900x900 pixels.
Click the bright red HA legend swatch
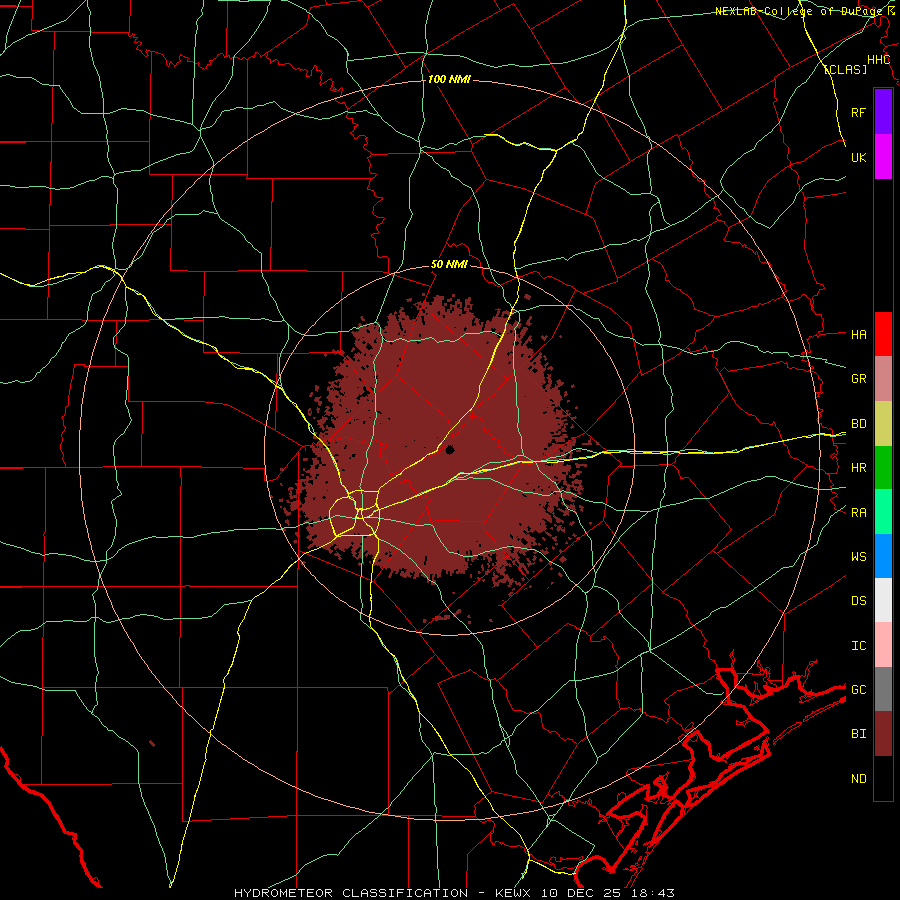(883, 334)
